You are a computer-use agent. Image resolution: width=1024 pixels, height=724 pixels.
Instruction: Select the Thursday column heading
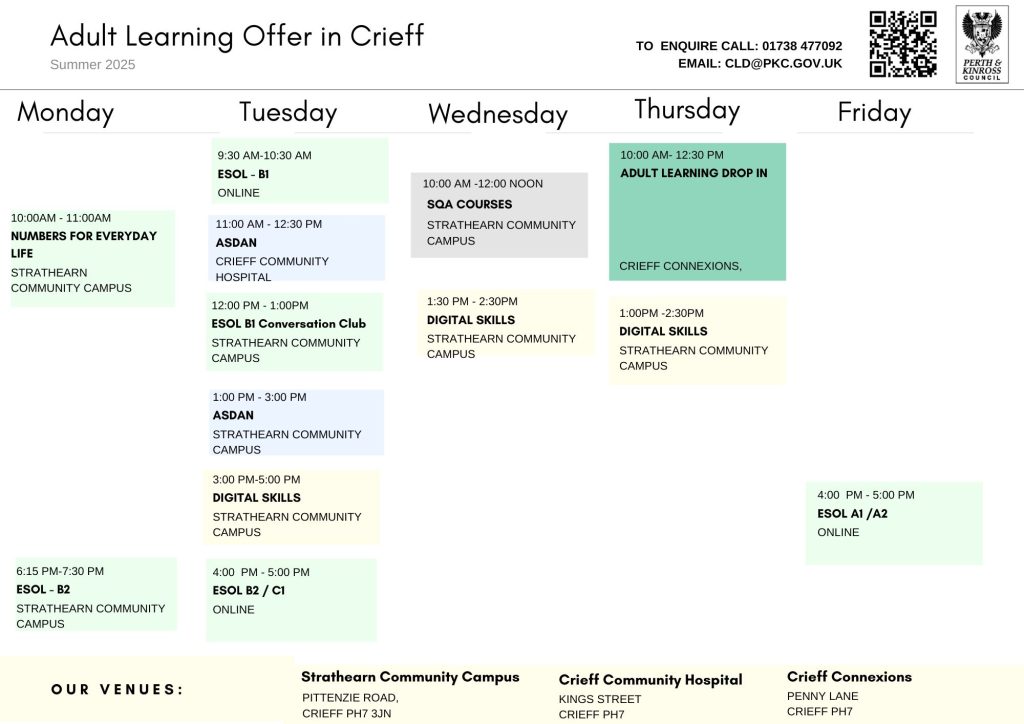687,109
